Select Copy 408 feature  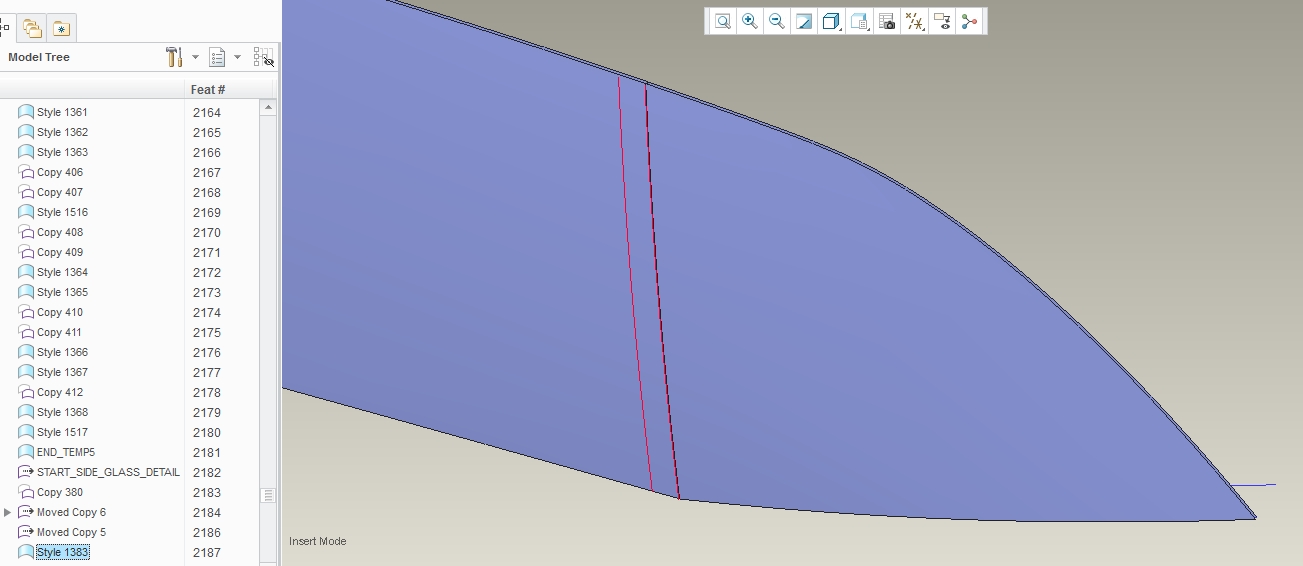pos(60,232)
